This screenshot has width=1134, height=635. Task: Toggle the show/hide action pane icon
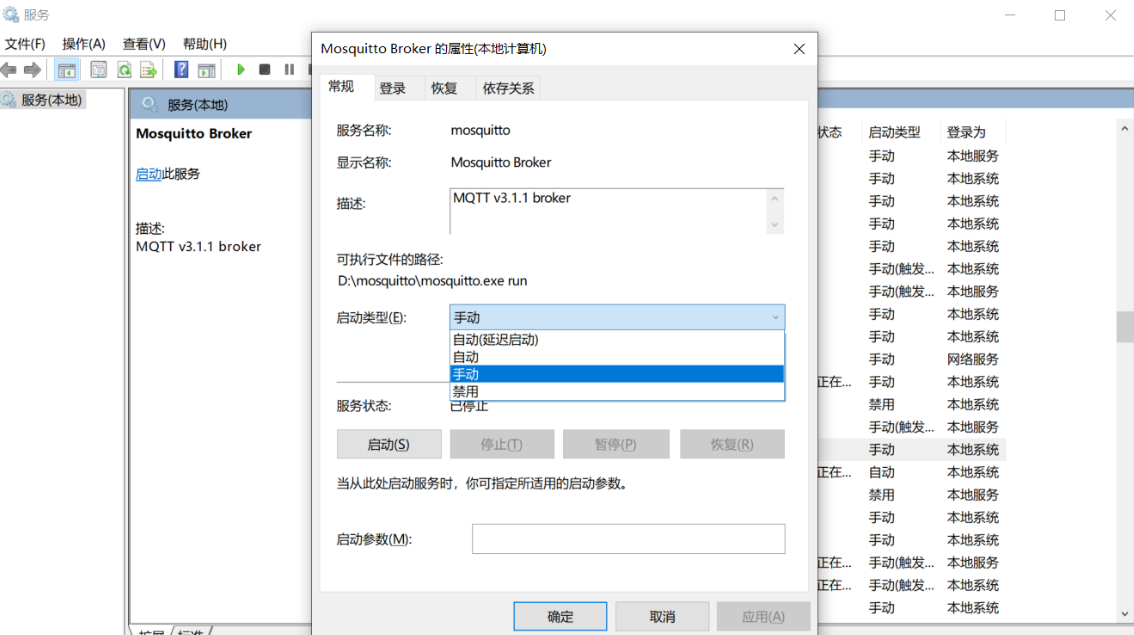pyautogui.click(x=207, y=70)
